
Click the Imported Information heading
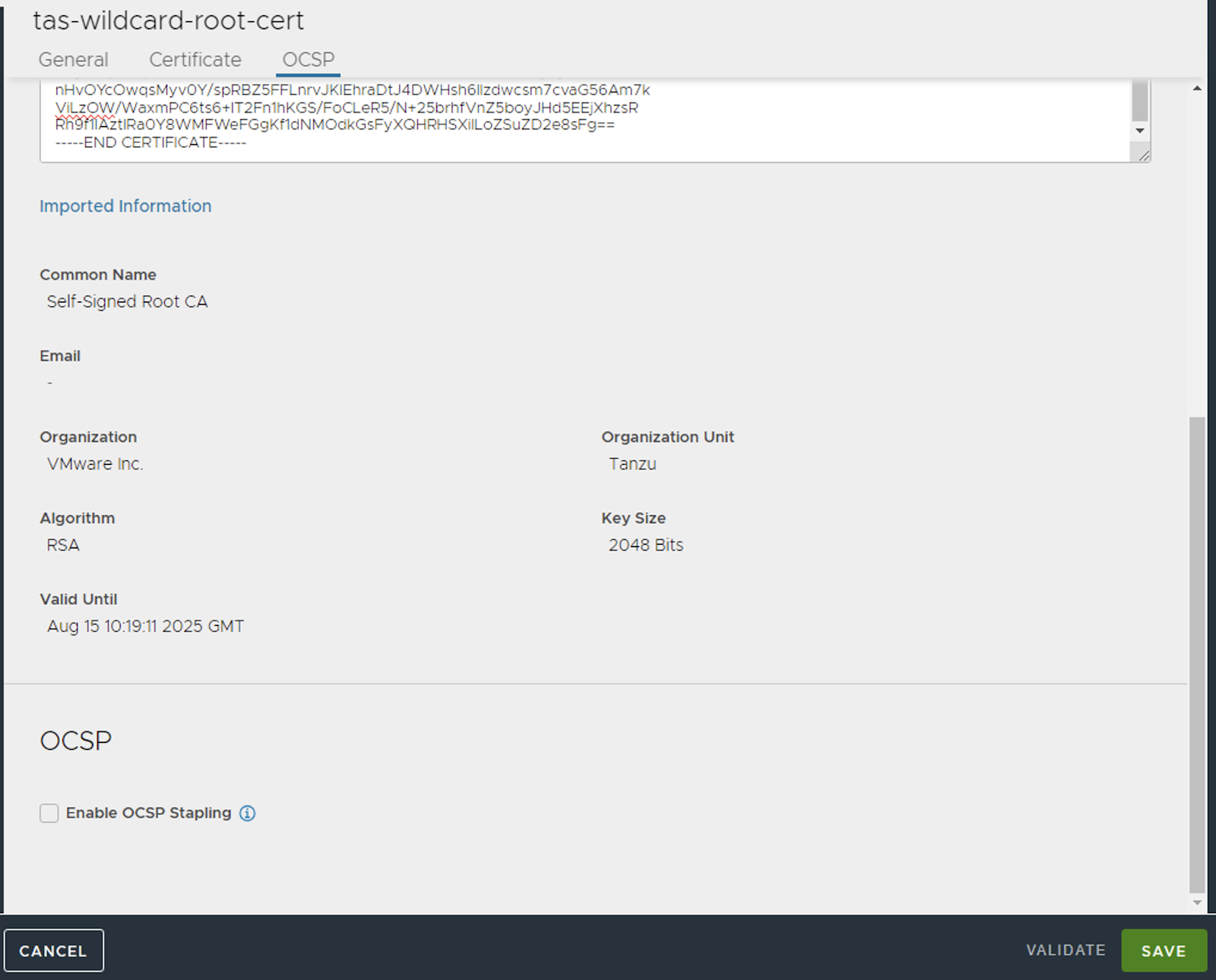point(125,206)
